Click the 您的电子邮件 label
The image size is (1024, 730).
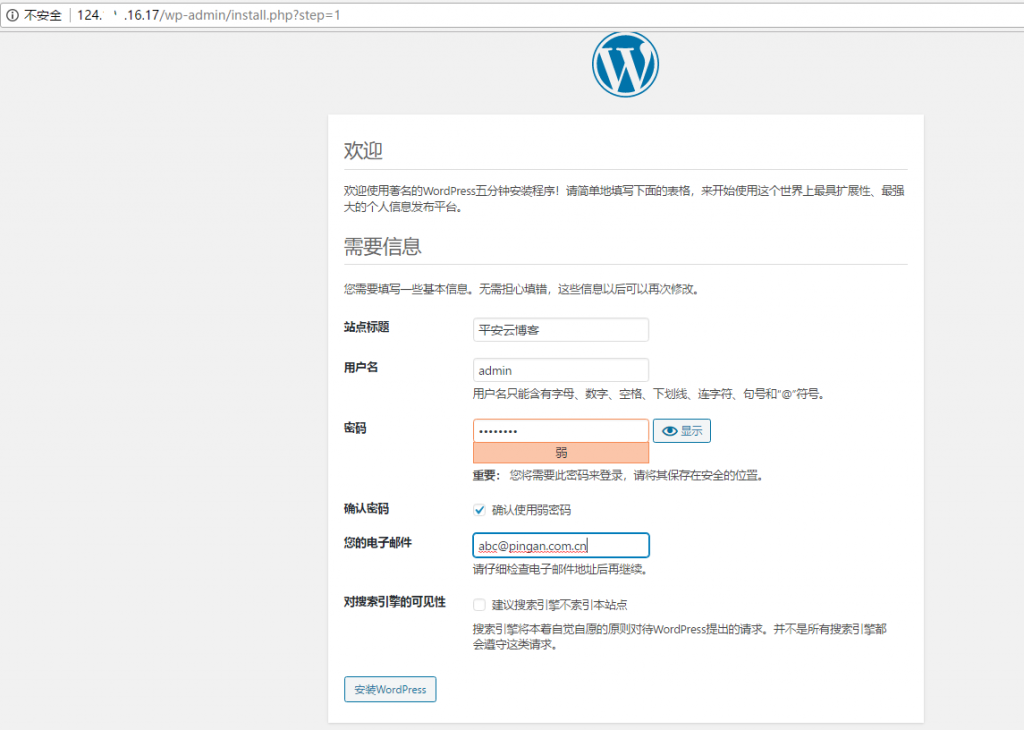[377, 543]
